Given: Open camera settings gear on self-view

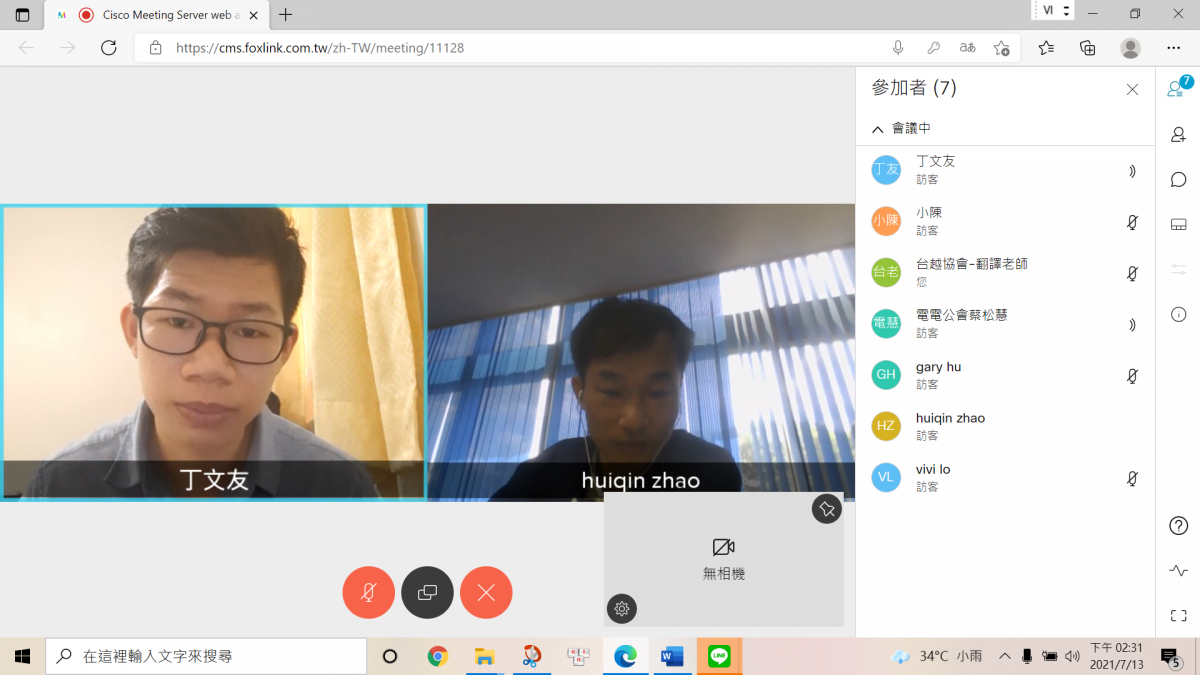Looking at the screenshot, I should 622,608.
